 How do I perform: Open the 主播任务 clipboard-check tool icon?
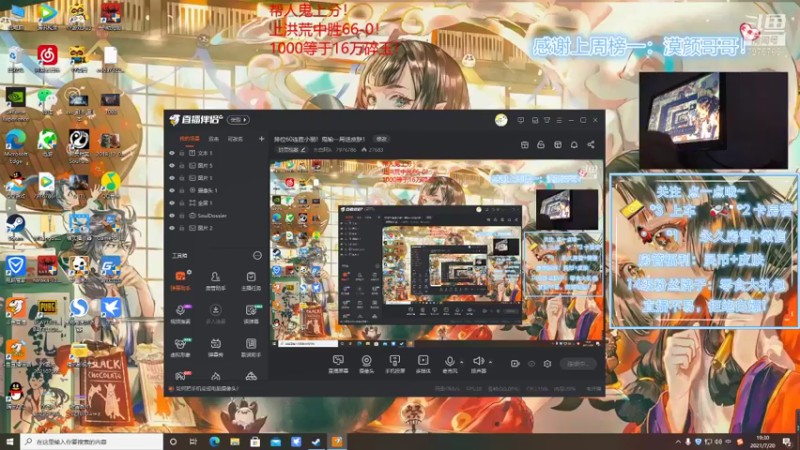(251, 280)
